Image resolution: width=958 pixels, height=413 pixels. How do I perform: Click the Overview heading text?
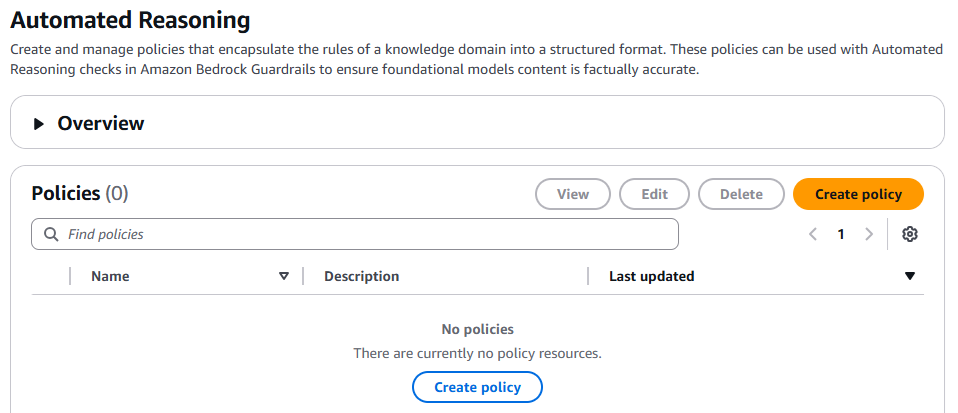click(x=100, y=124)
